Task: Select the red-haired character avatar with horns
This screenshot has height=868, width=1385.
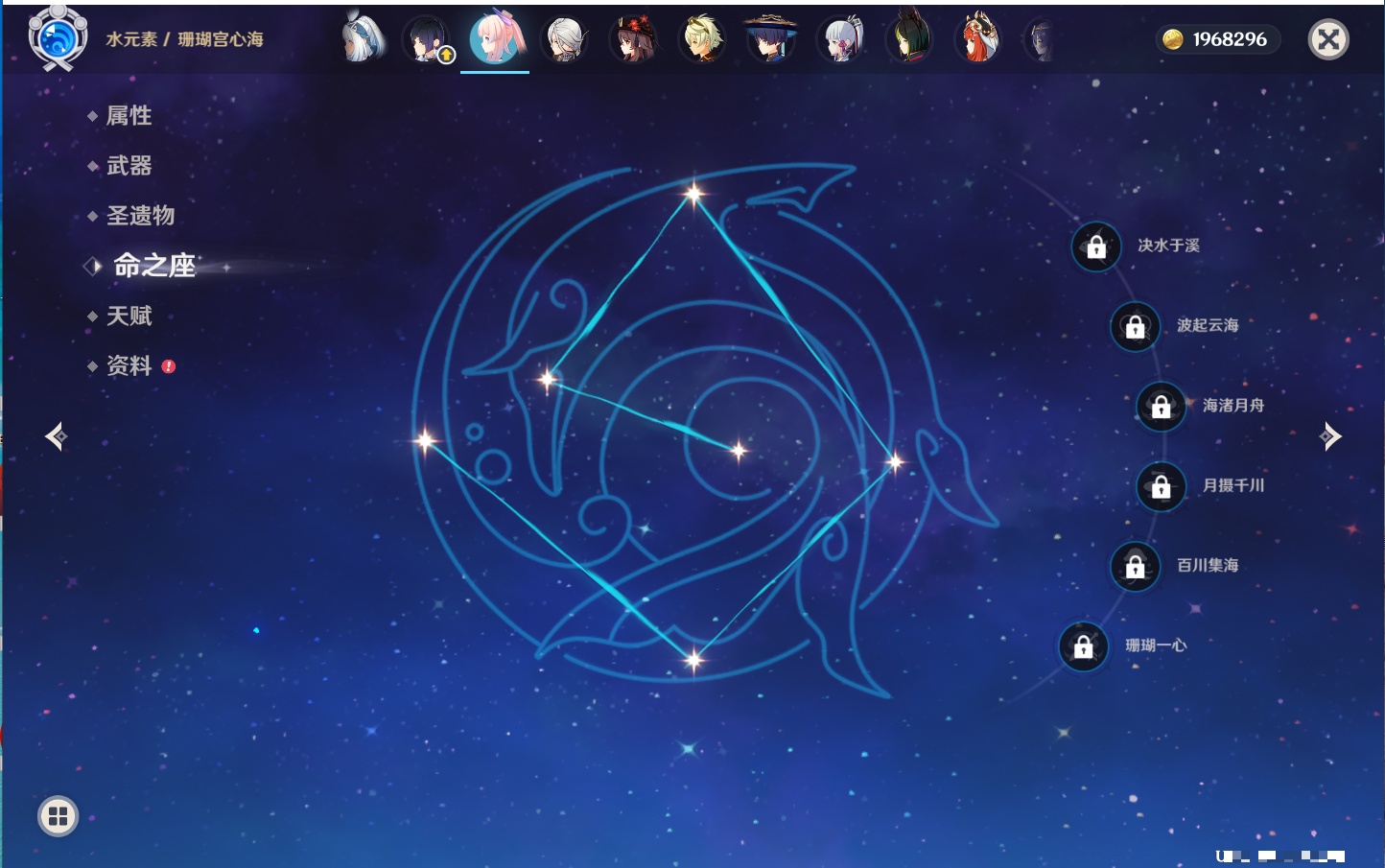Action: coord(977,40)
